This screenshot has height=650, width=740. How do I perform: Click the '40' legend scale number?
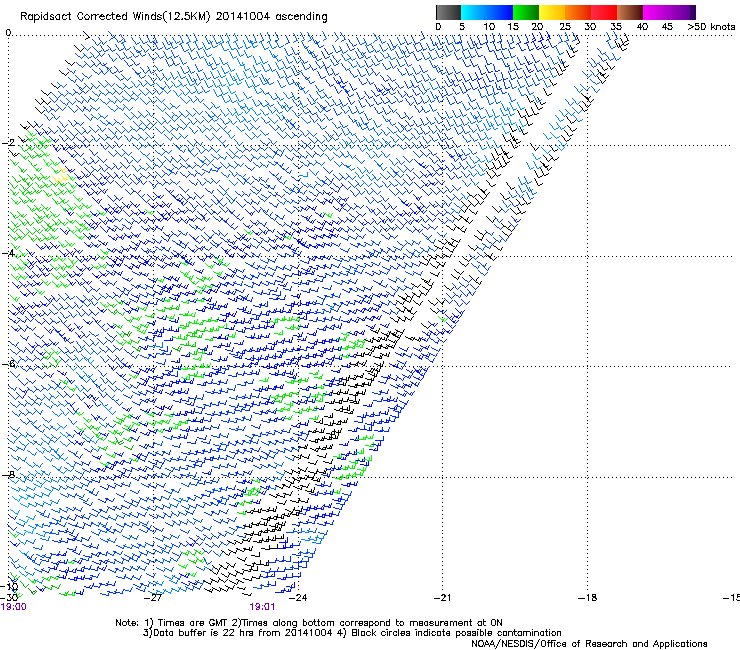click(642, 27)
